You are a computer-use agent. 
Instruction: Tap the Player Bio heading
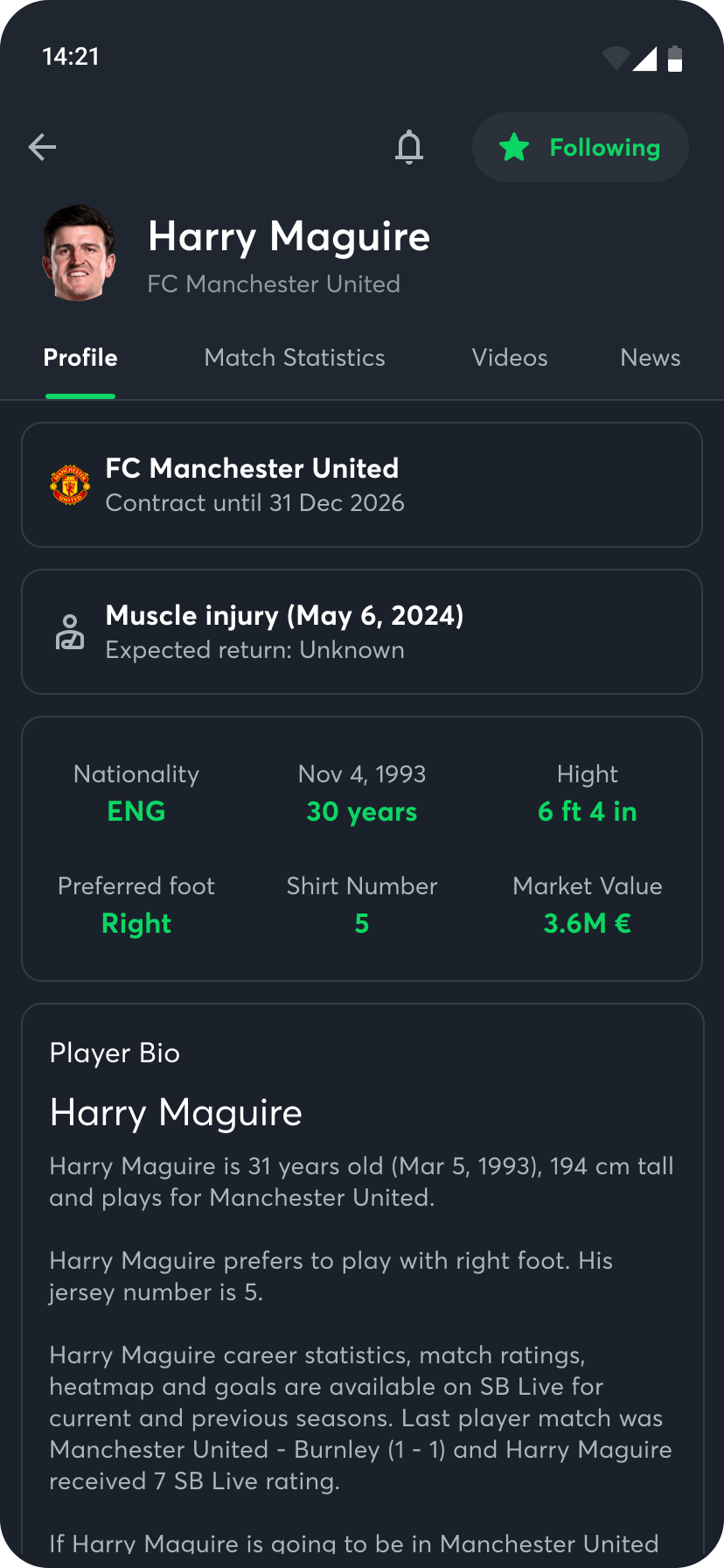pyautogui.click(x=115, y=1053)
